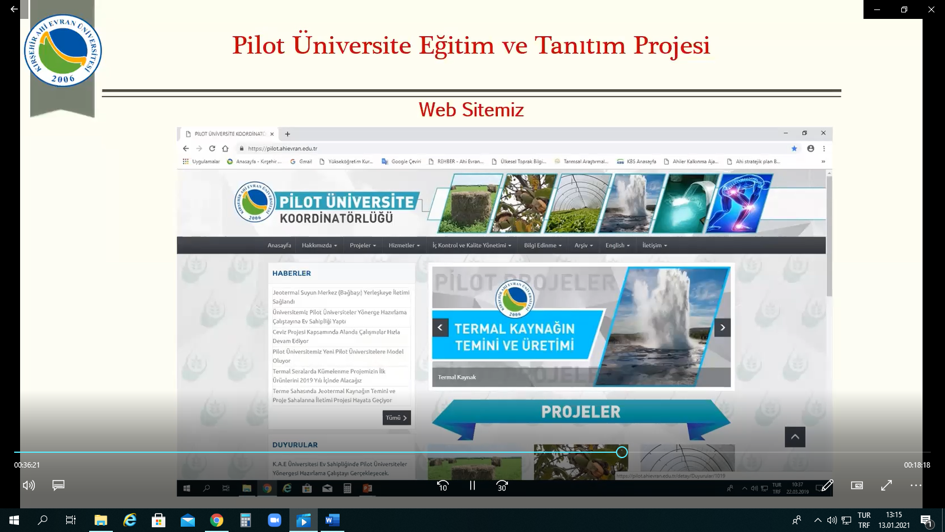Click the scroll-to-top arrow button
This screenshot has width=945, height=532.
tap(795, 437)
